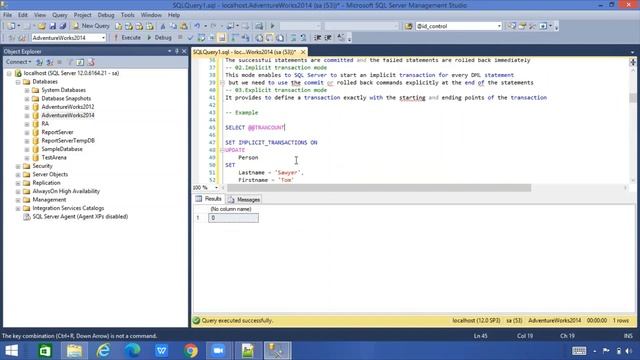
Task: Open Google Chrome from the taskbar
Action: coord(190,351)
